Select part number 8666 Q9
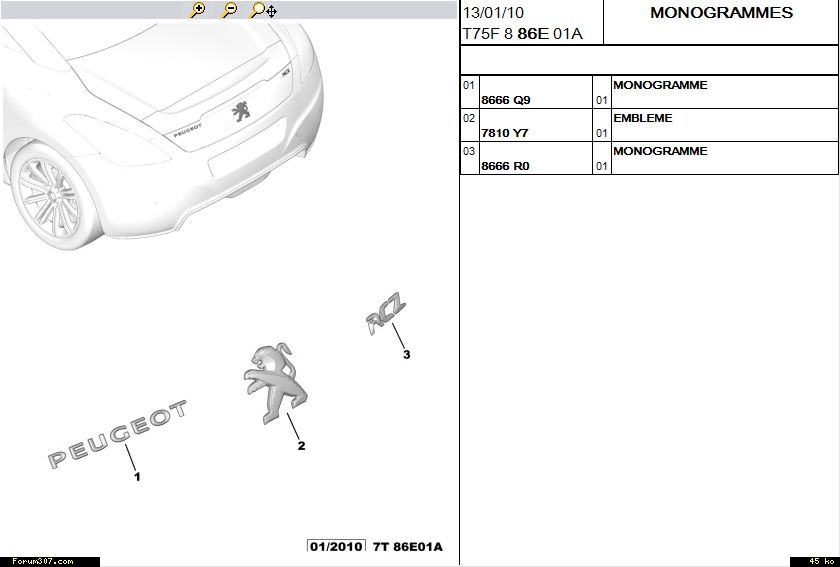 (506, 101)
